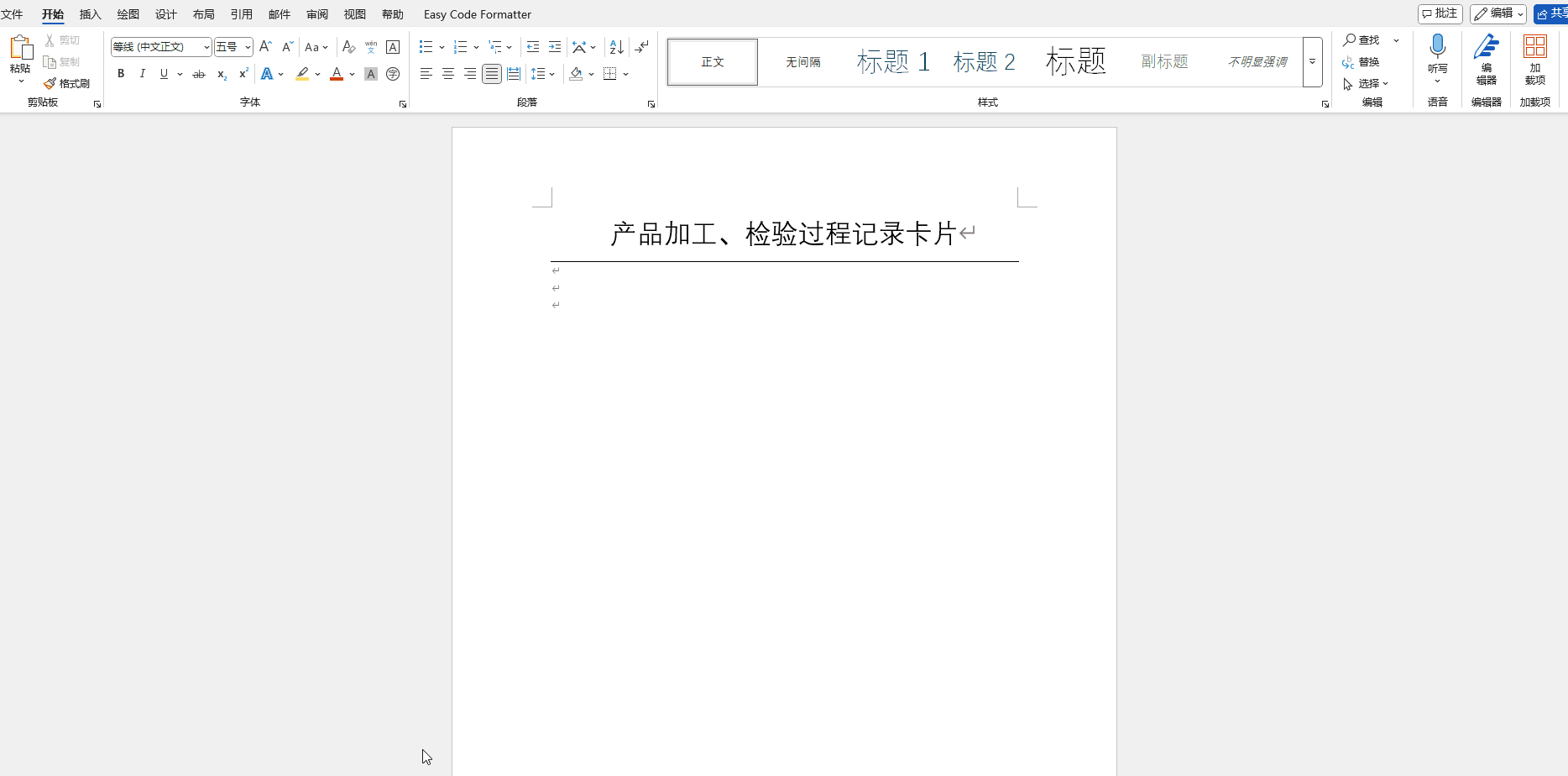
Task: Click the Add-ins (加载项) grid icon
Action: click(x=1534, y=47)
